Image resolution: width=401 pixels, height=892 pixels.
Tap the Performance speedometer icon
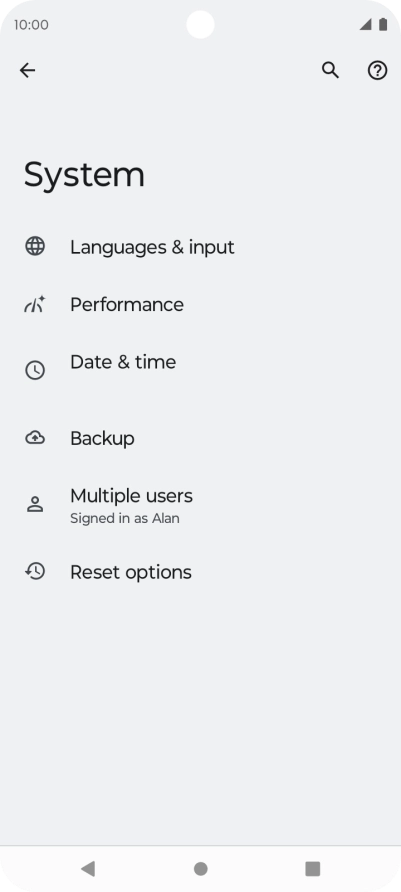pos(35,304)
